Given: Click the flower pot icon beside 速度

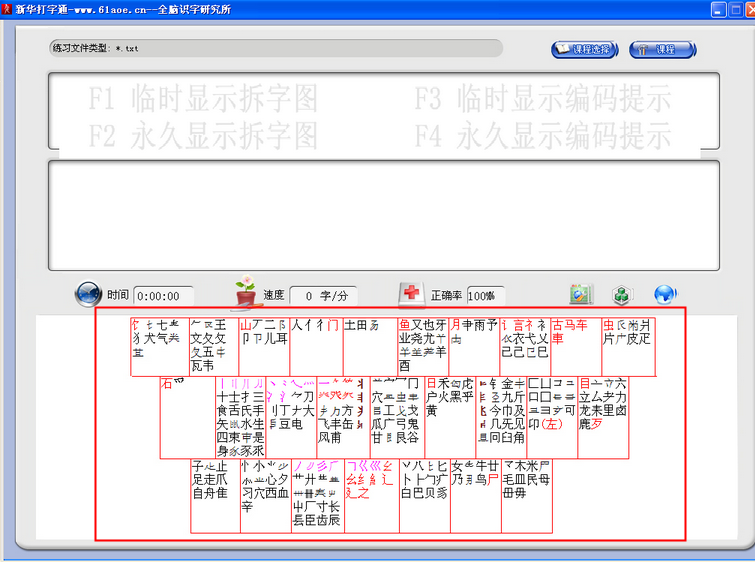Looking at the screenshot, I should (x=245, y=292).
